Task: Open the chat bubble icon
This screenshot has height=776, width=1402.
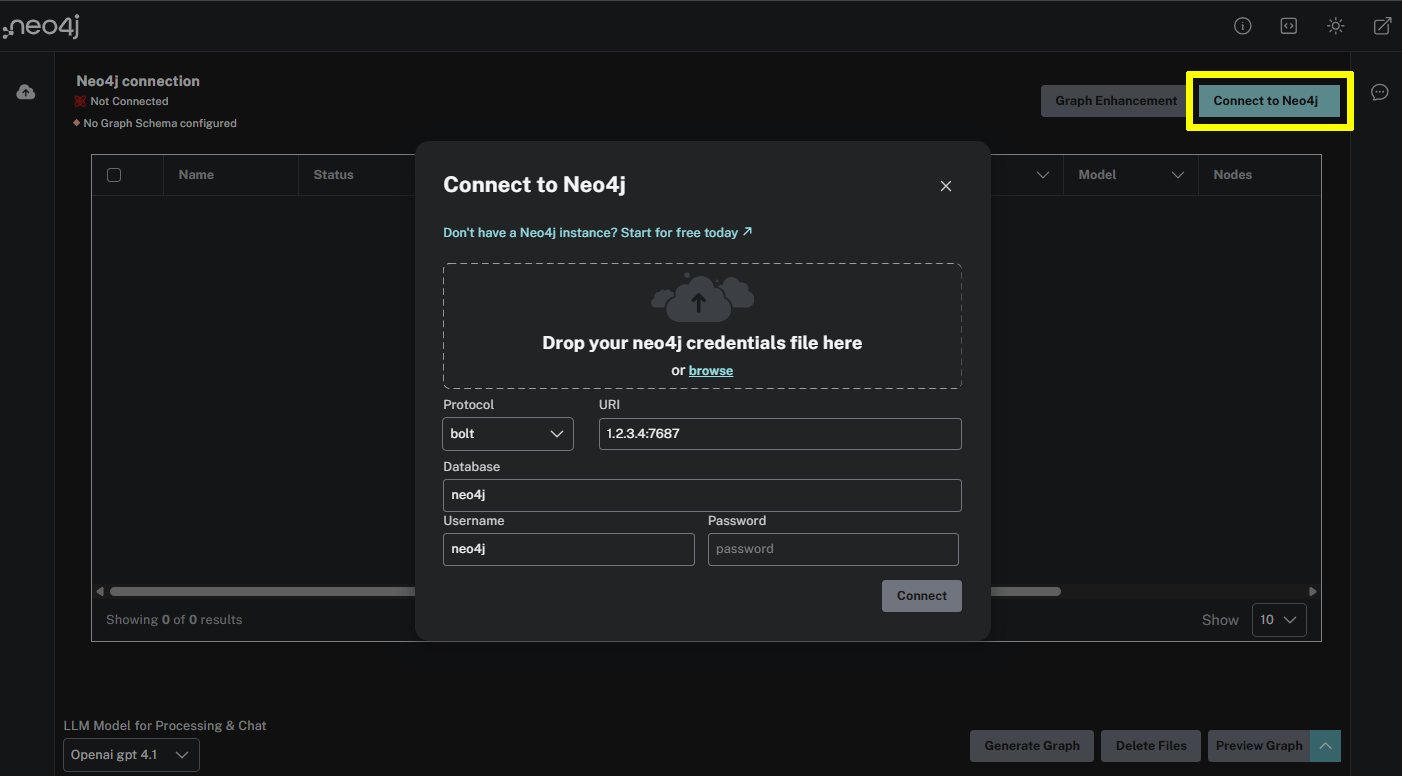Action: (x=1380, y=92)
